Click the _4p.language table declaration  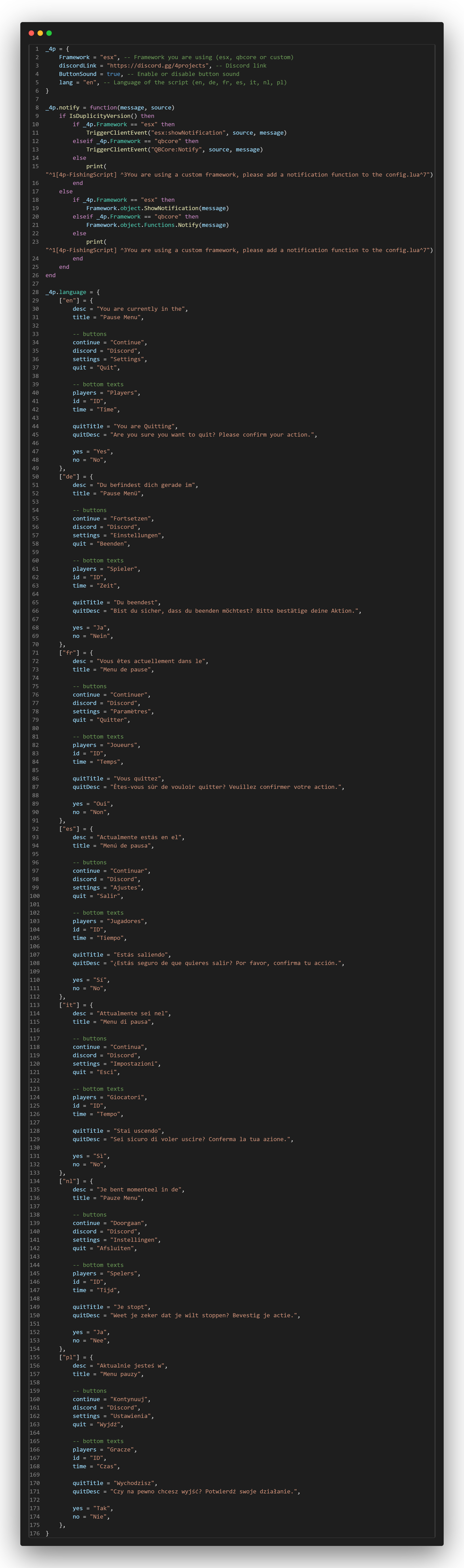tap(72, 292)
